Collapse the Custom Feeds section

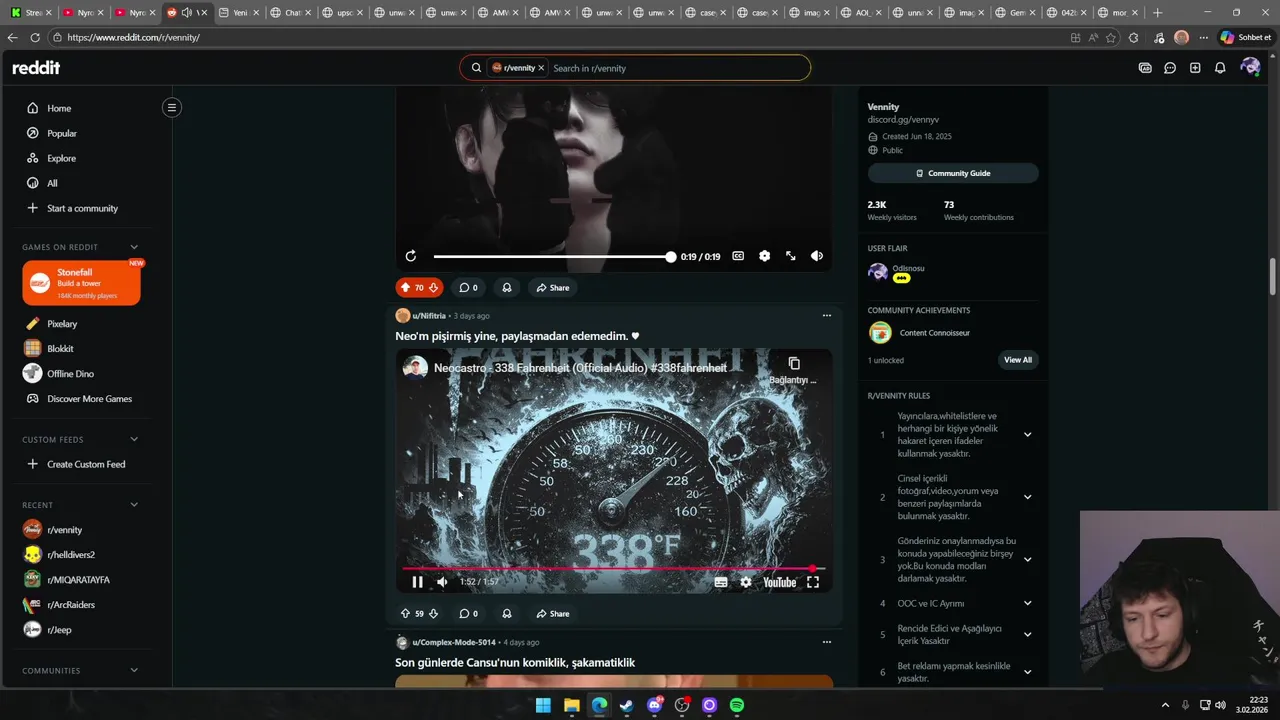click(x=134, y=439)
